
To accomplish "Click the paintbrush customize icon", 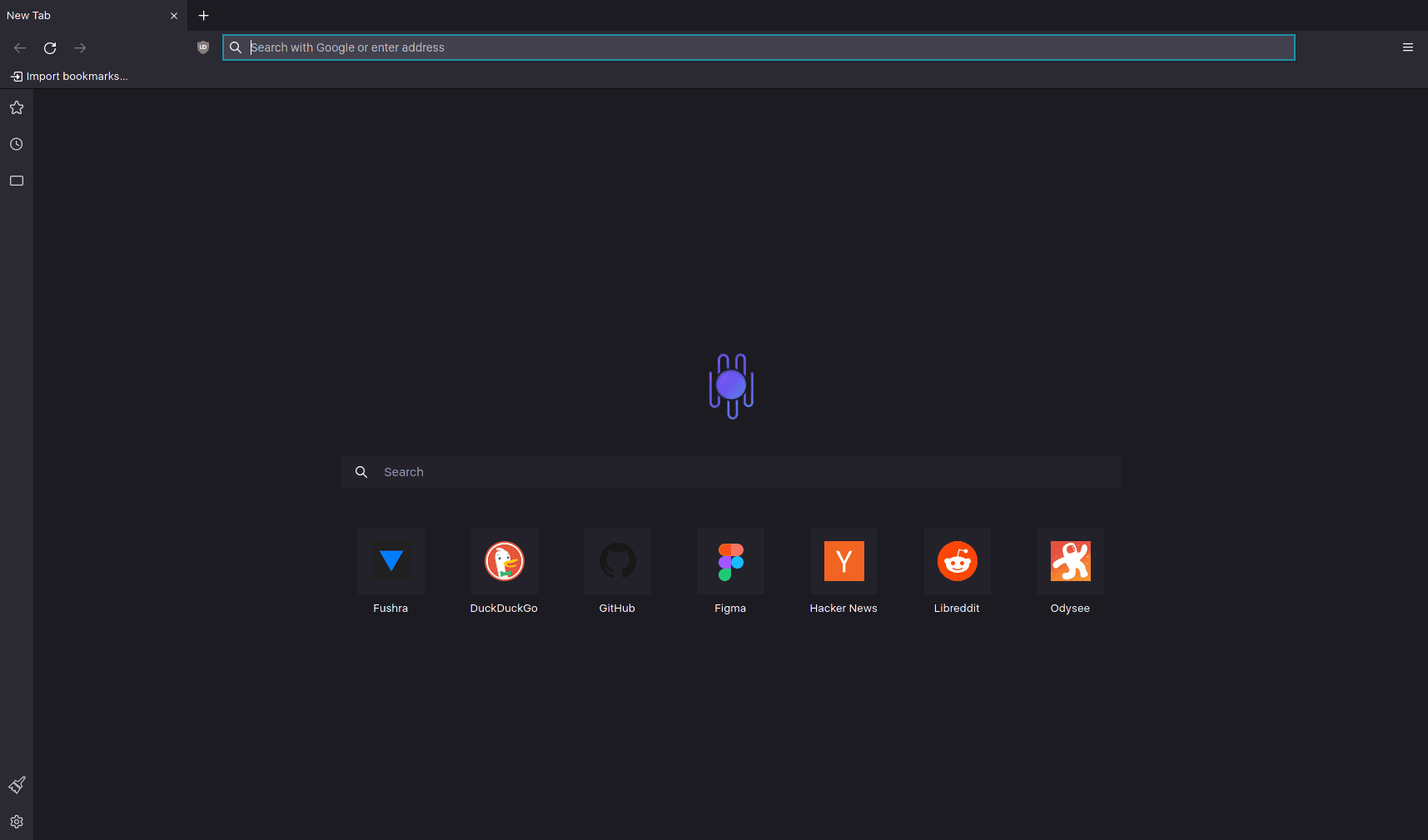I will [17, 785].
